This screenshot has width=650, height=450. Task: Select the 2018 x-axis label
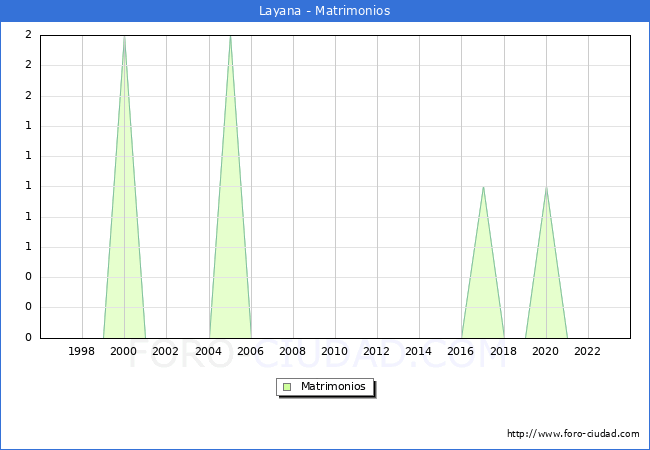504,351
